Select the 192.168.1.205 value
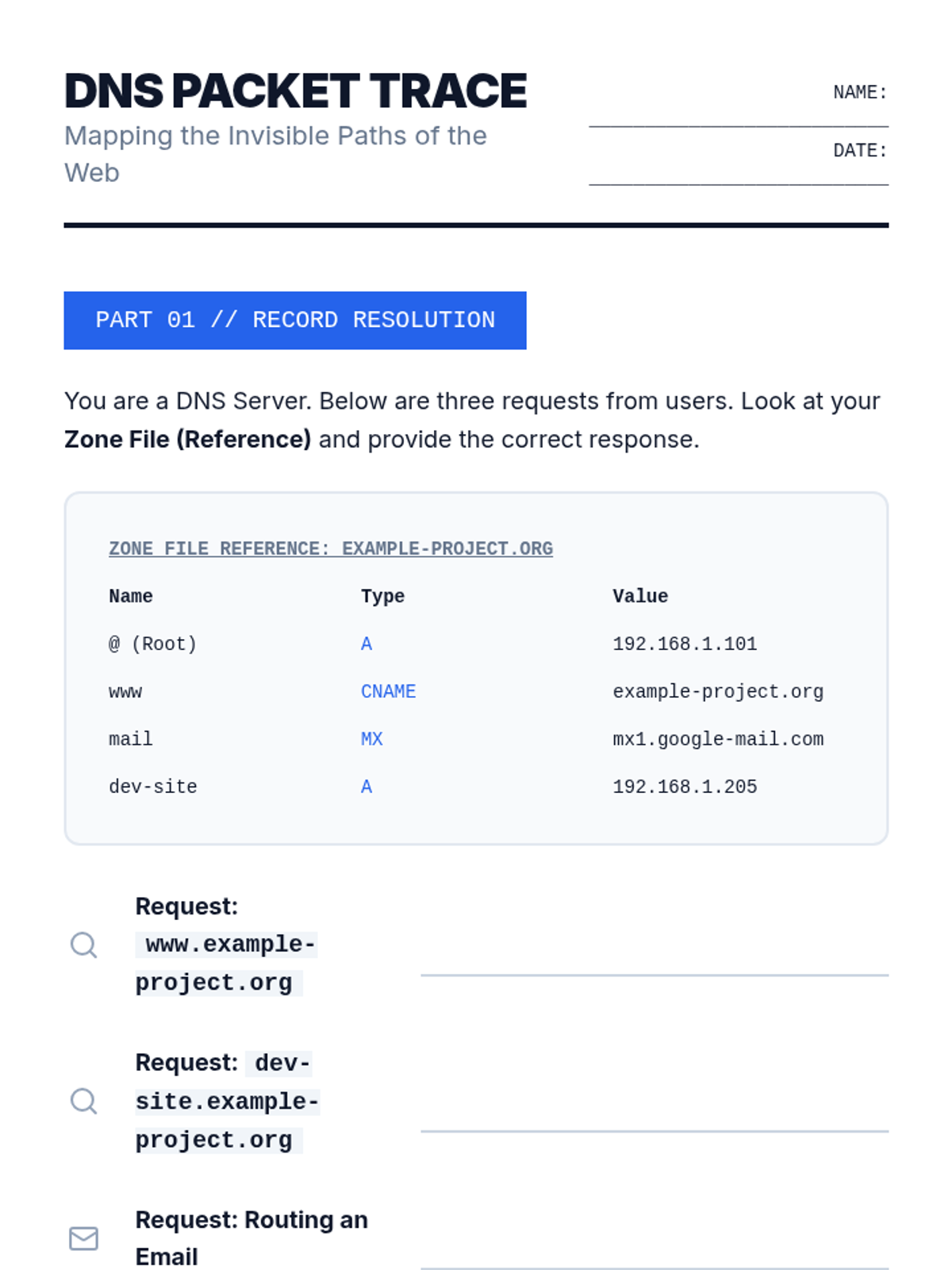The width and height of the screenshot is (952, 1270). (685, 787)
